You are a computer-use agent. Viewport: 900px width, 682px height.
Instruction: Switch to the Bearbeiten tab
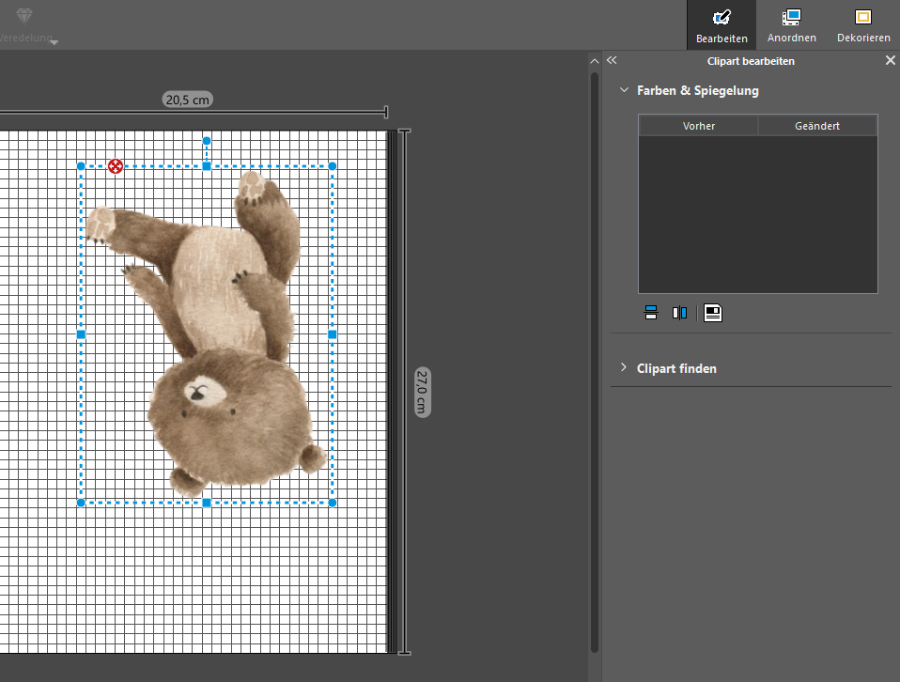721,26
